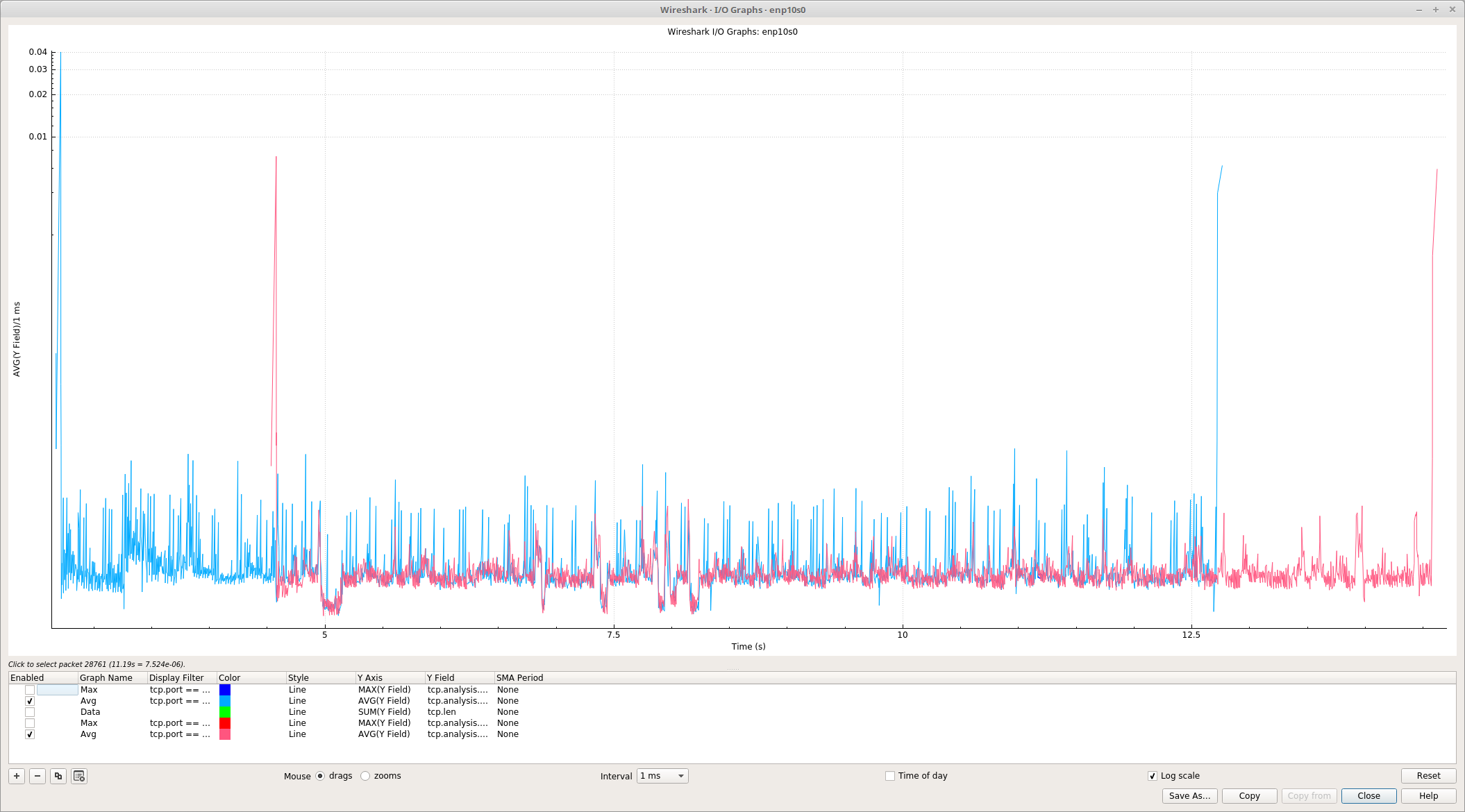Enable the blue Max graph checkbox
1465x812 pixels.
30,690
